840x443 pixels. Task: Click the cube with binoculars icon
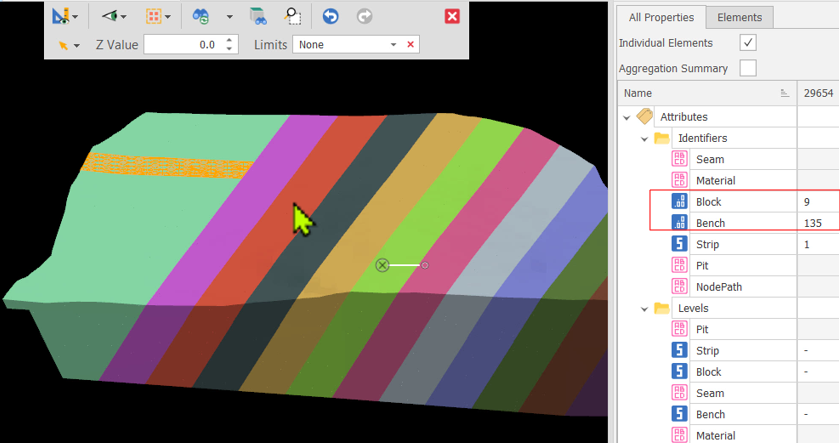coord(258,16)
